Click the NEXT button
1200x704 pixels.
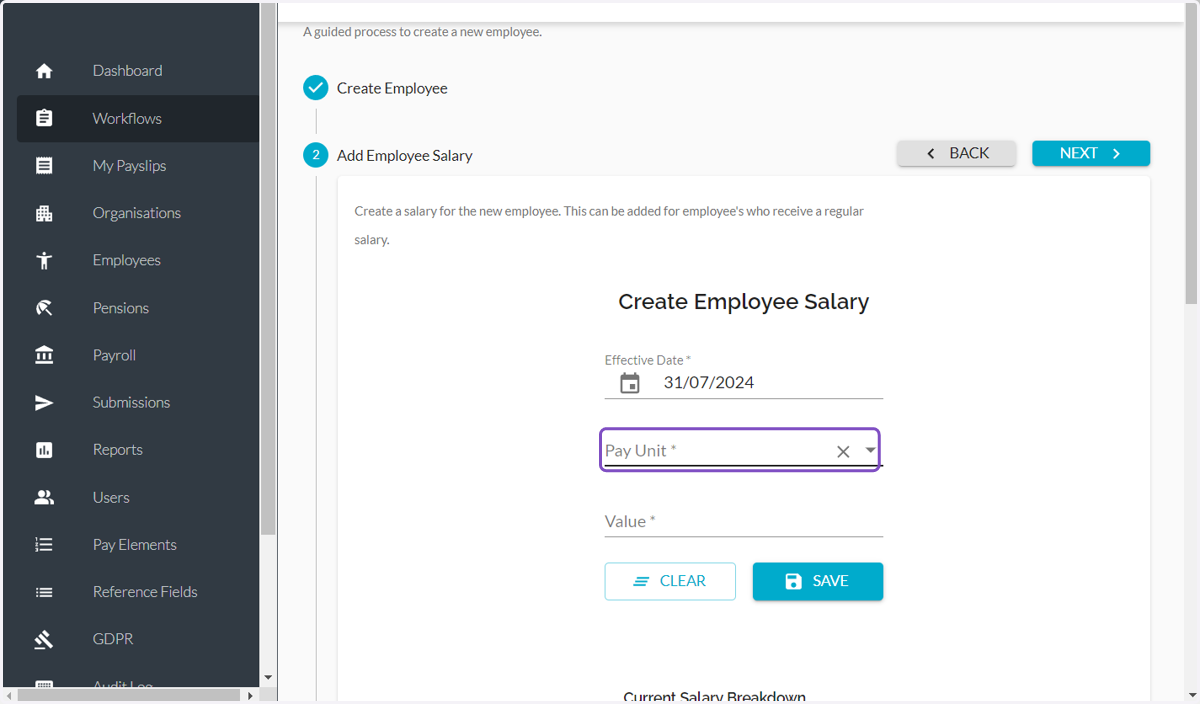[1091, 153]
